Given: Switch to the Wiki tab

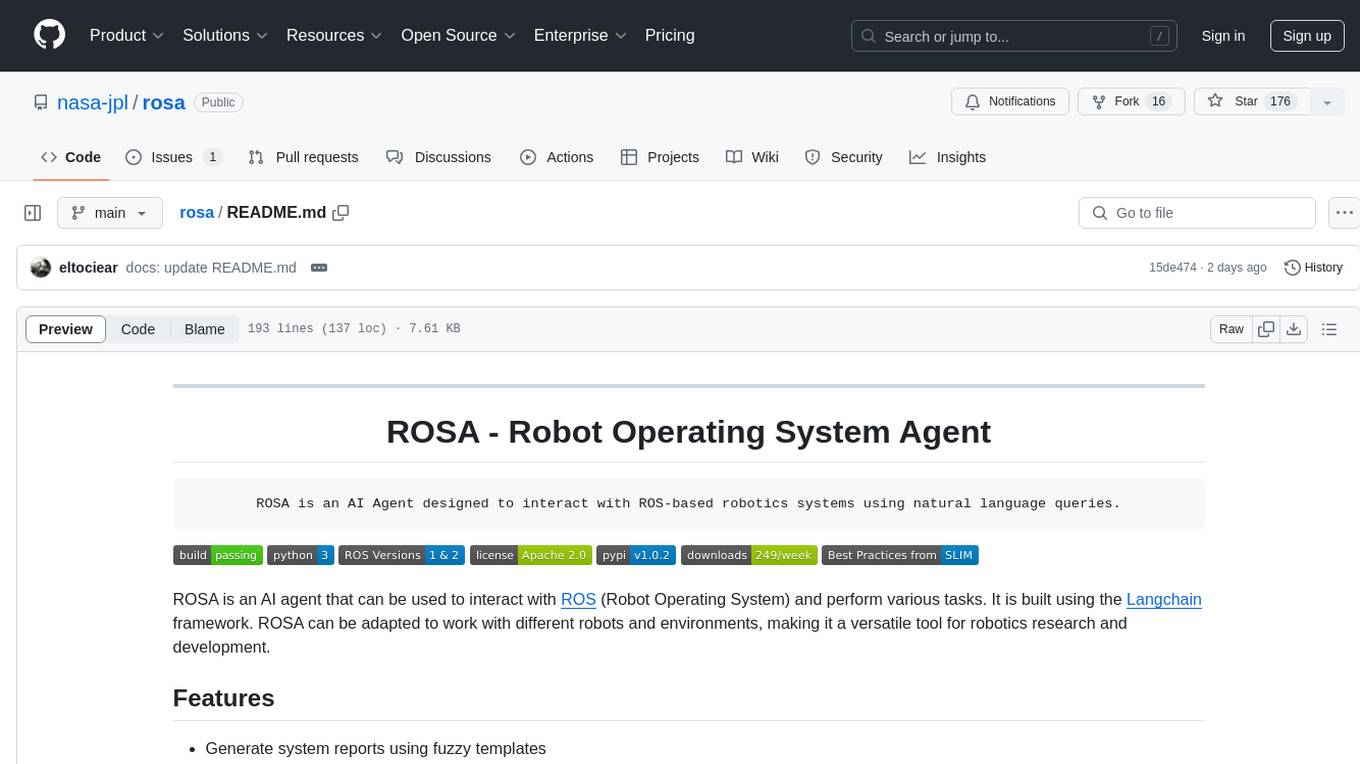Looking at the screenshot, I should (x=752, y=157).
